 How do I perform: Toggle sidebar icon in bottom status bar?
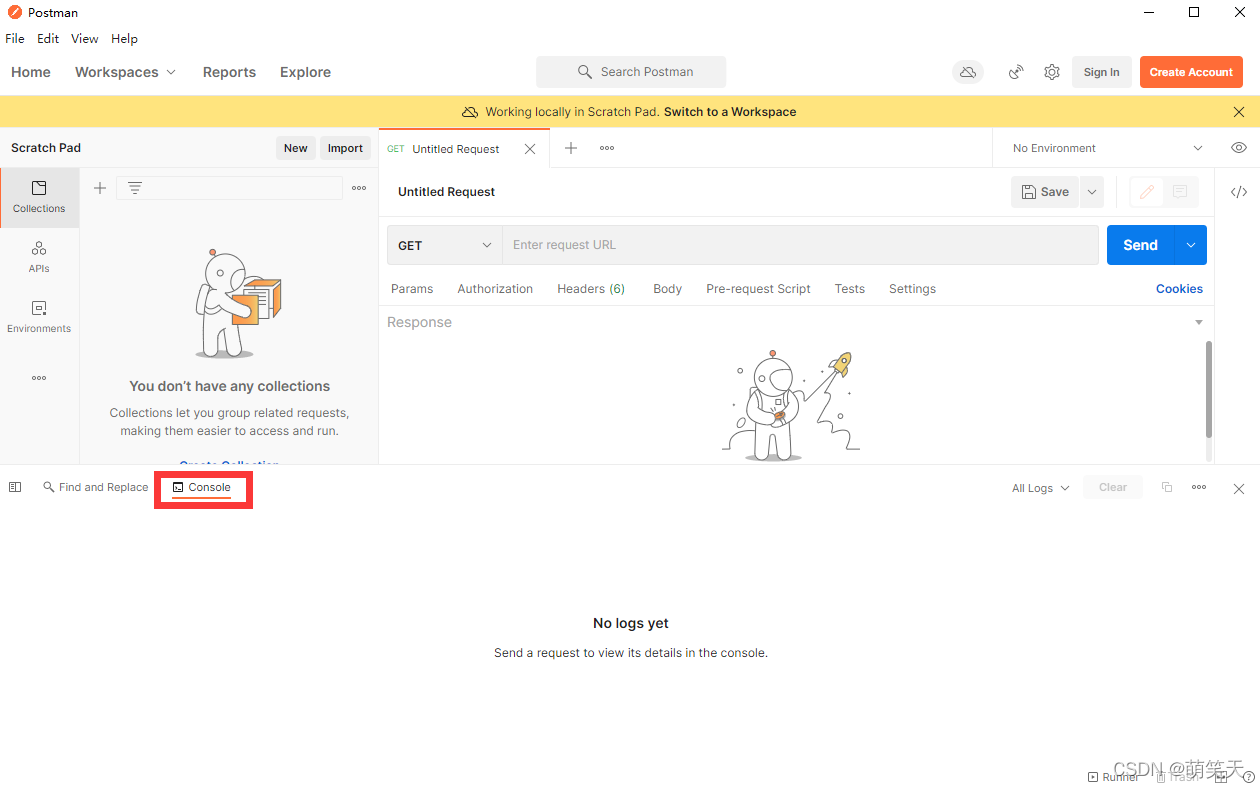15,487
